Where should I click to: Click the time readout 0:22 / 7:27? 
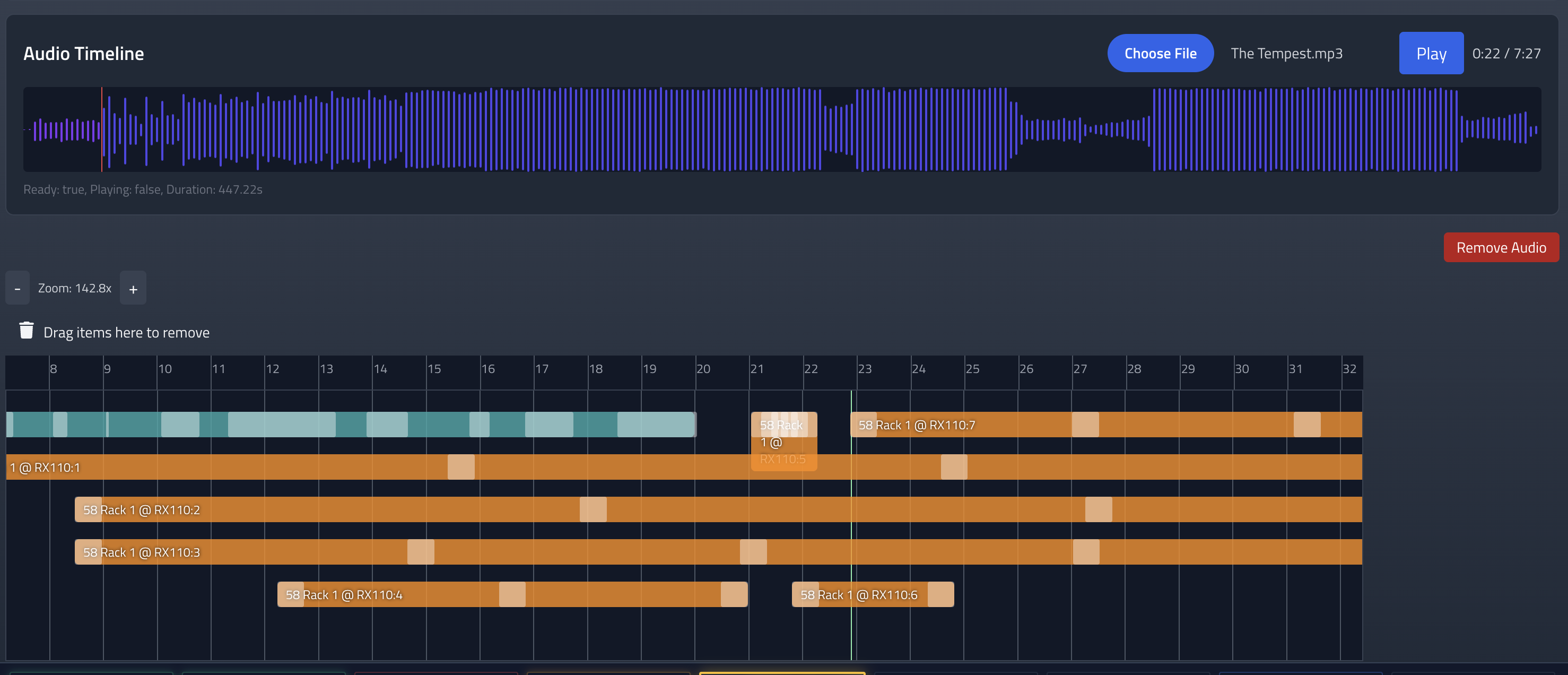pyautogui.click(x=1506, y=53)
